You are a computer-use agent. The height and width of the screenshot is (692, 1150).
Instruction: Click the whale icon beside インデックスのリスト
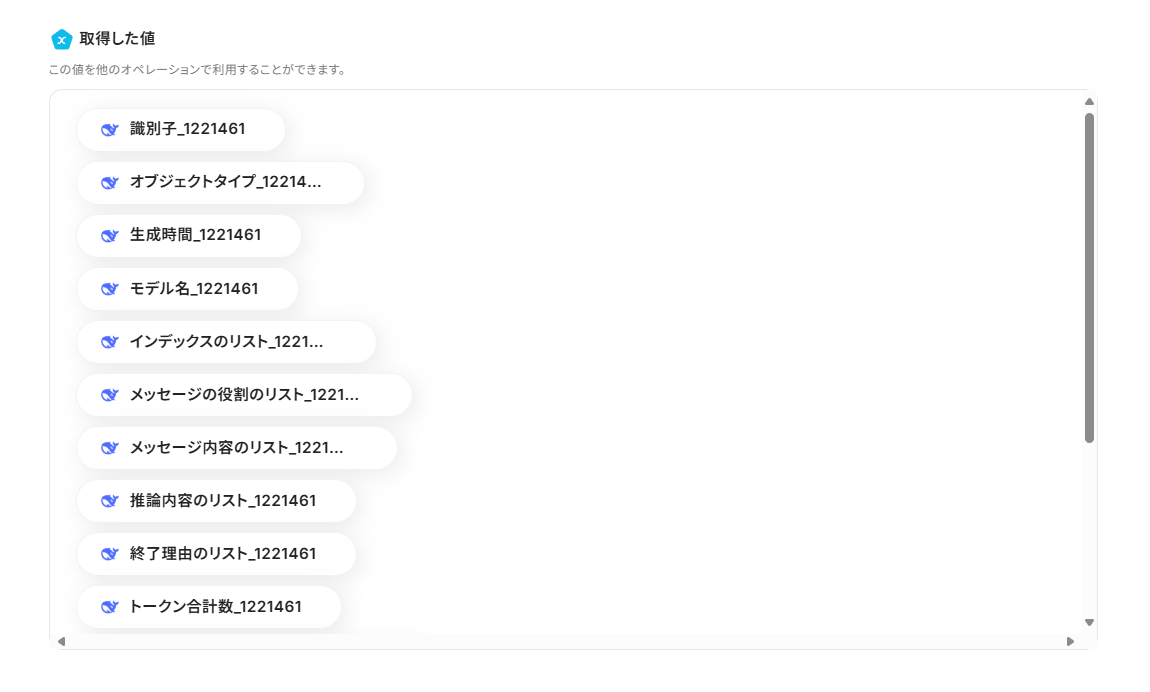pos(110,342)
